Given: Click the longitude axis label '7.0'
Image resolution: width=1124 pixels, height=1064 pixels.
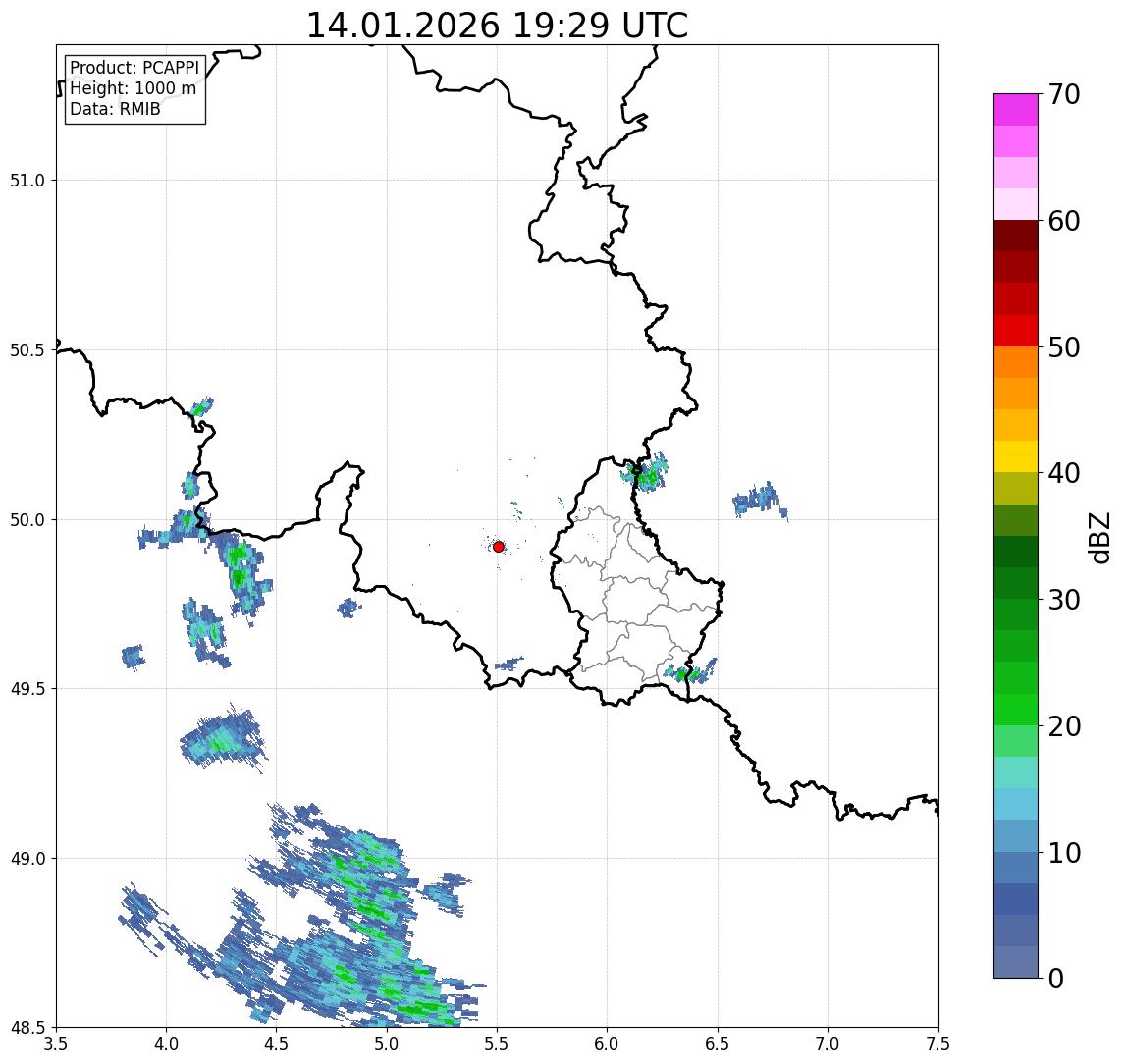Looking at the screenshot, I should tap(829, 1044).
